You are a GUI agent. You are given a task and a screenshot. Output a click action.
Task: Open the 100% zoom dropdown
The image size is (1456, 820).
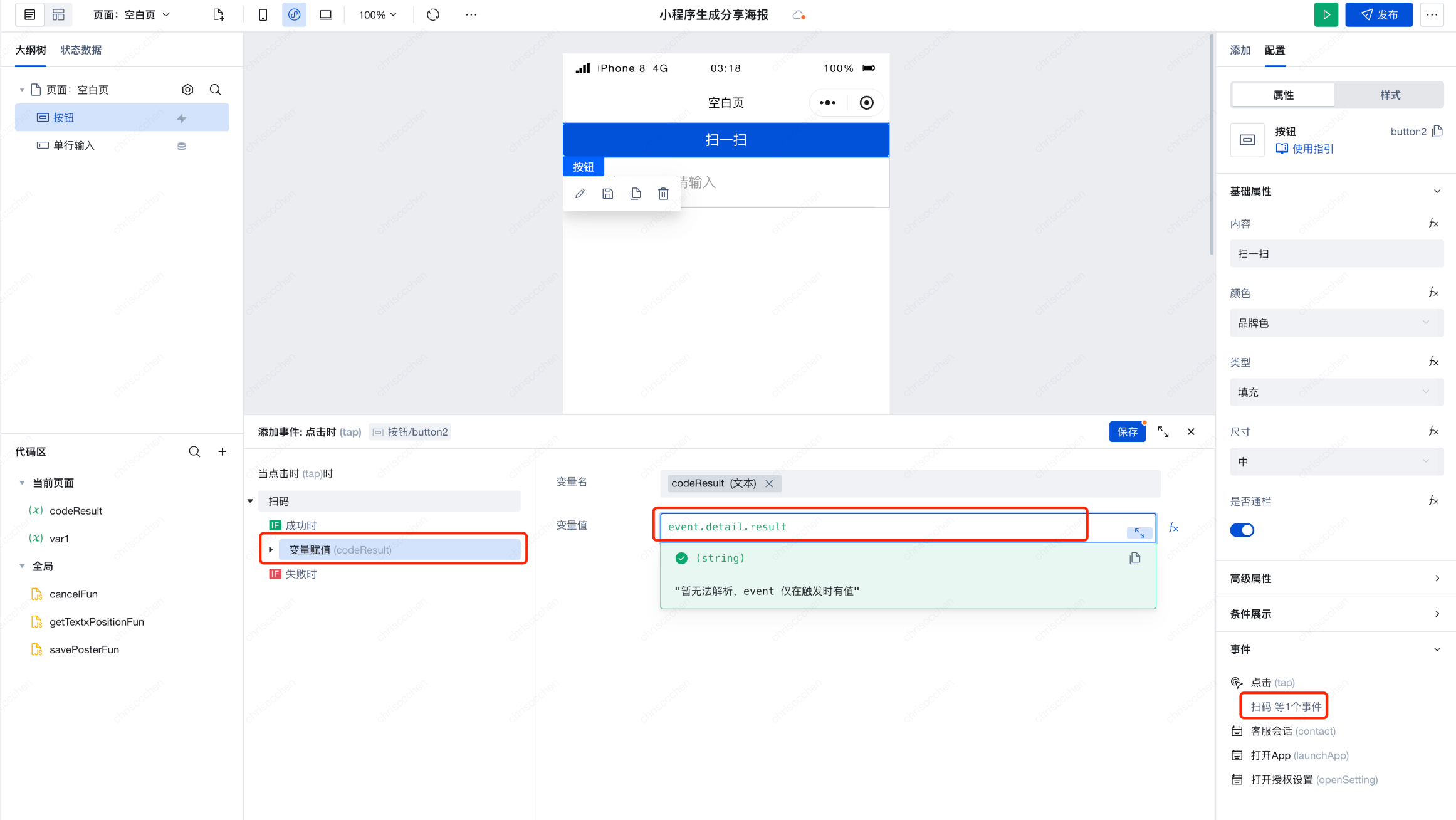click(377, 14)
